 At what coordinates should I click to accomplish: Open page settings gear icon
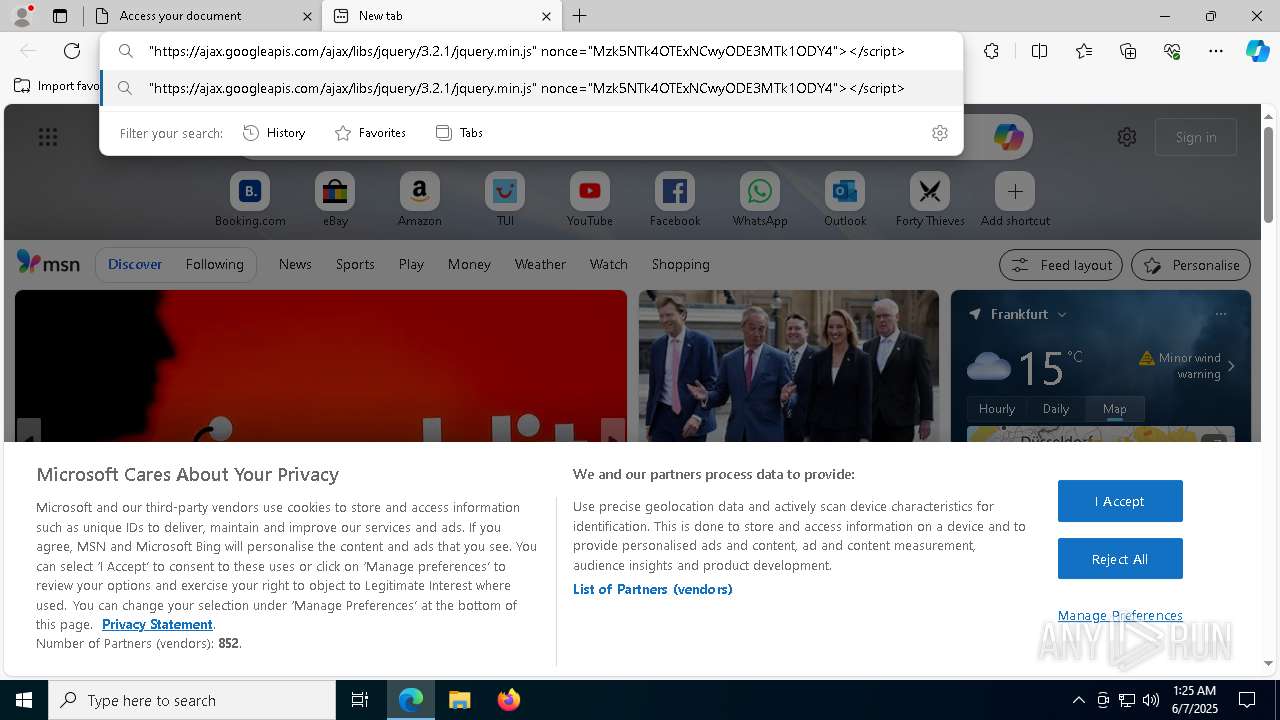(1127, 137)
